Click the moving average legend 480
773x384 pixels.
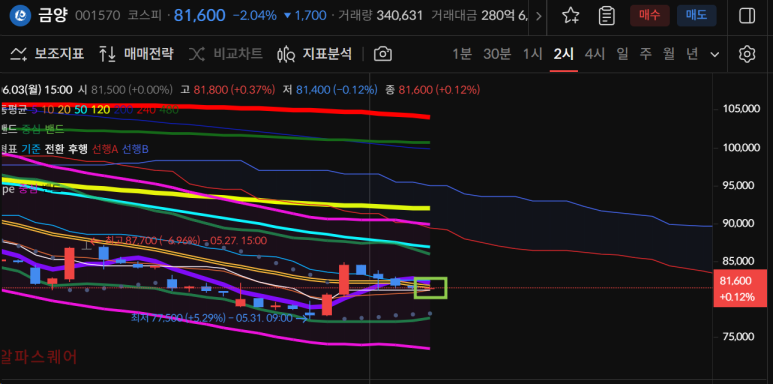point(169,110)
